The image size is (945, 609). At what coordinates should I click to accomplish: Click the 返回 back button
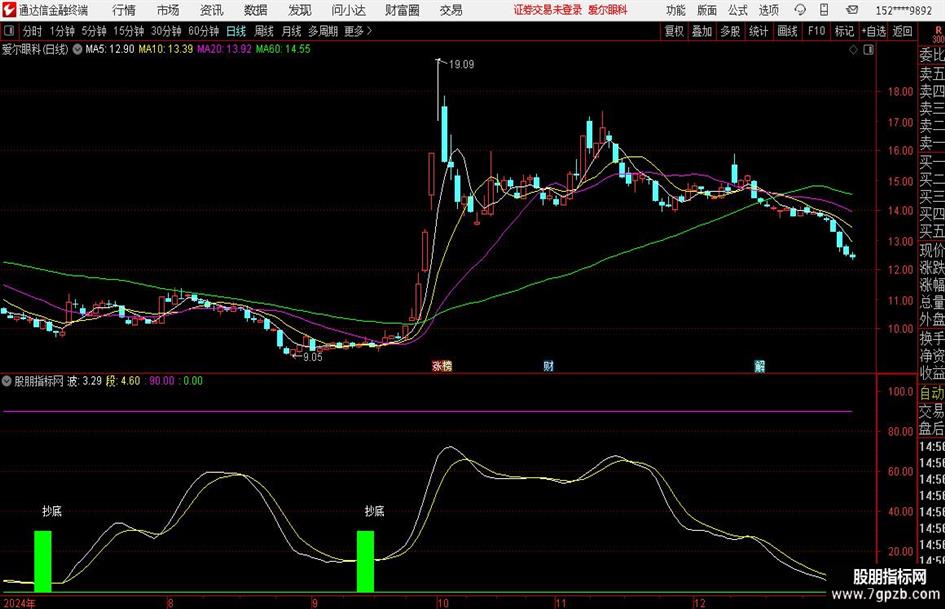click(x=902, y=31)
